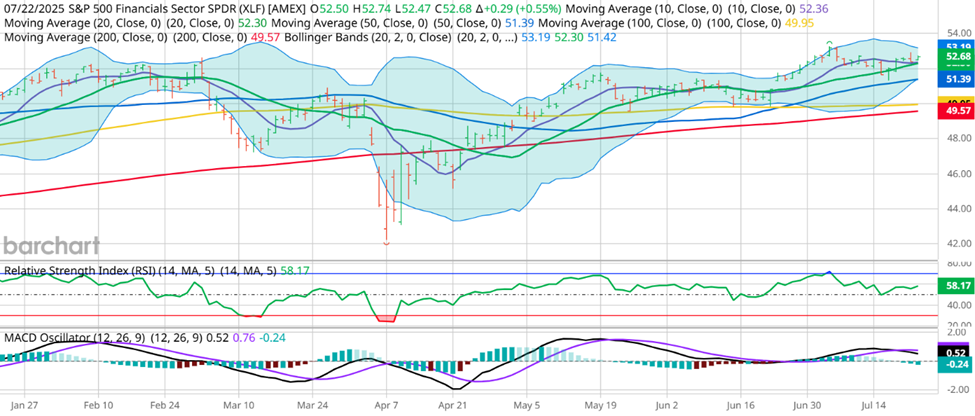975x416 pixels.
Task: Select the low price value 52.47
Action: click(x=414, y=8)
